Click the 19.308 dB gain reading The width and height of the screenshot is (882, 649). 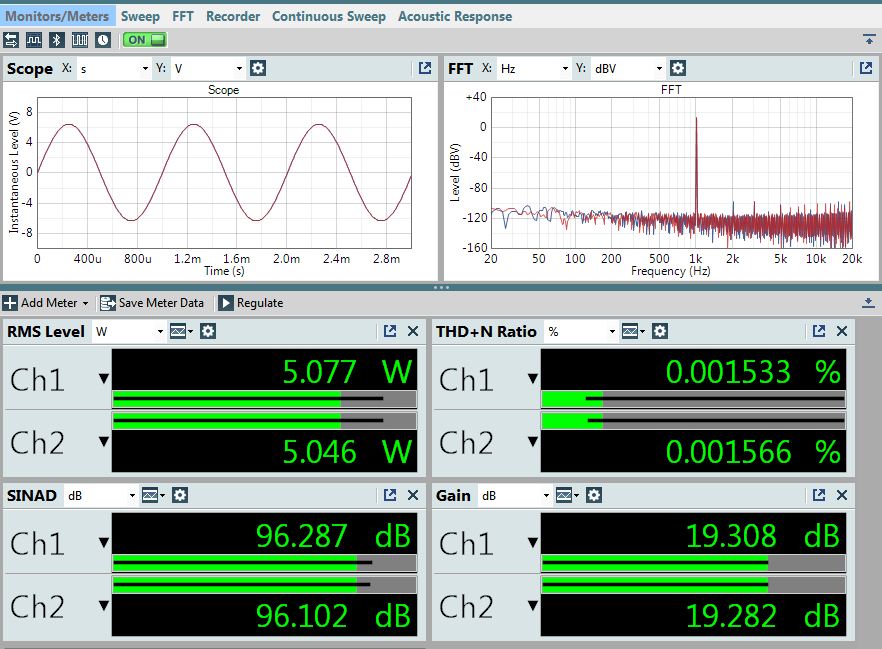pos(763,535)
